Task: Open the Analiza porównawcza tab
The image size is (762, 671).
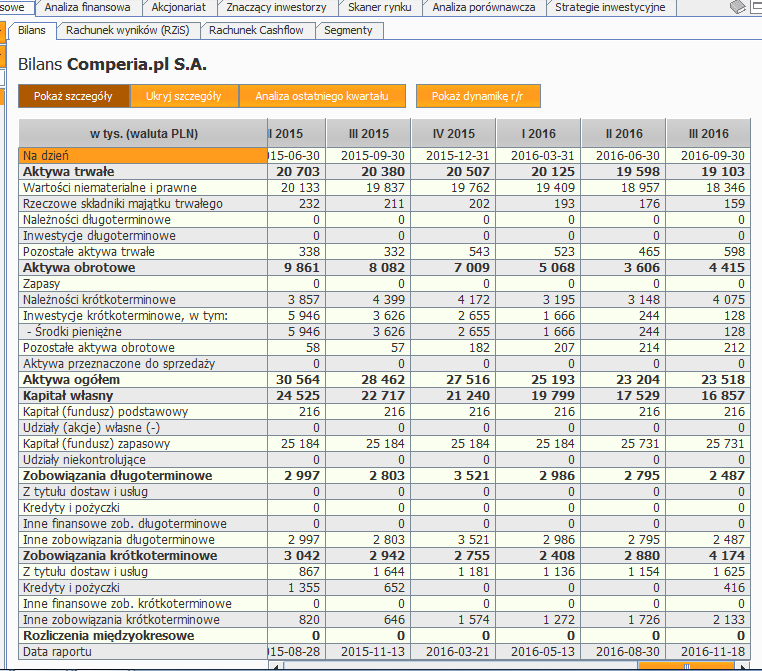Action: [484, 7]
